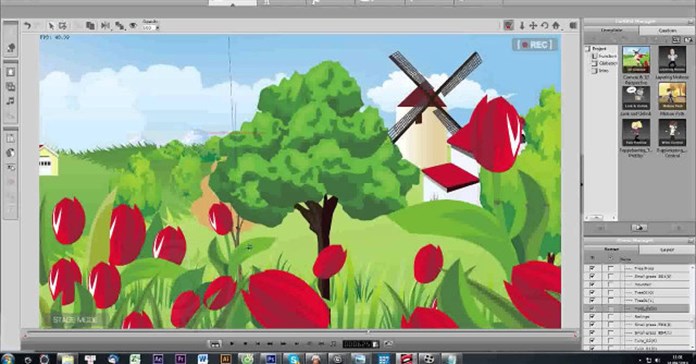Select the Function tree item
This screenshot has width=696, height=364.
(607, 56)
